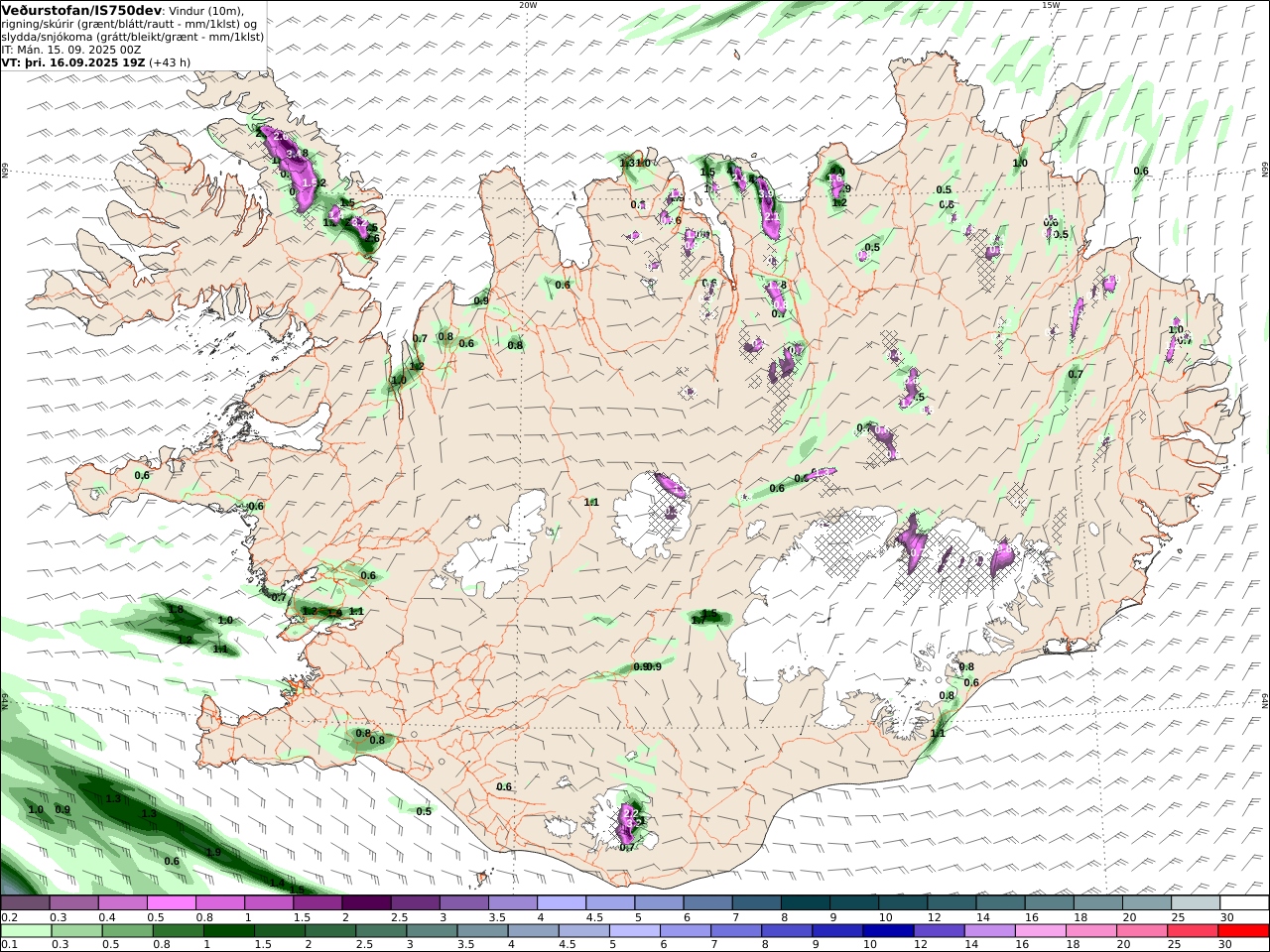This screenshot has width=1270, height=952.
Task: Click lower legend swatch starting at 3
Action: pos(432,931)
